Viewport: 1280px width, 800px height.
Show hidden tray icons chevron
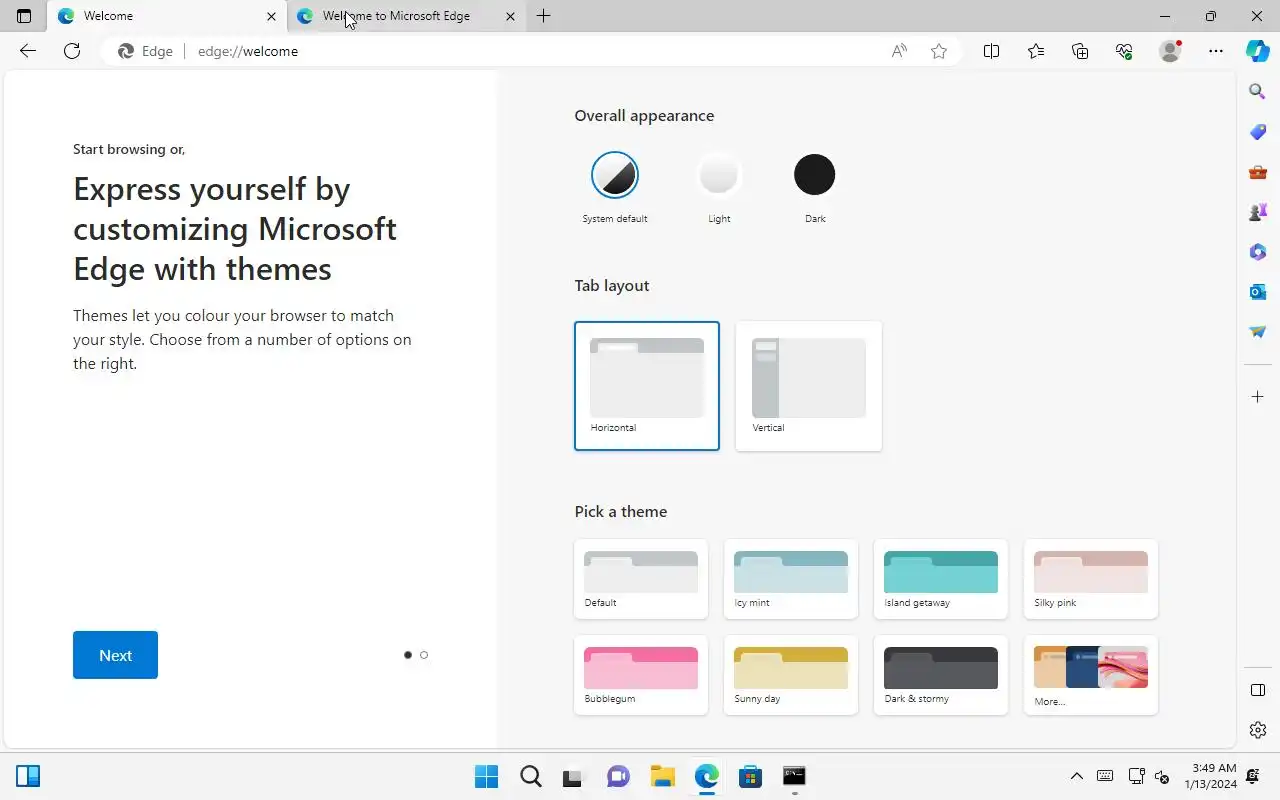(1077, 776)
